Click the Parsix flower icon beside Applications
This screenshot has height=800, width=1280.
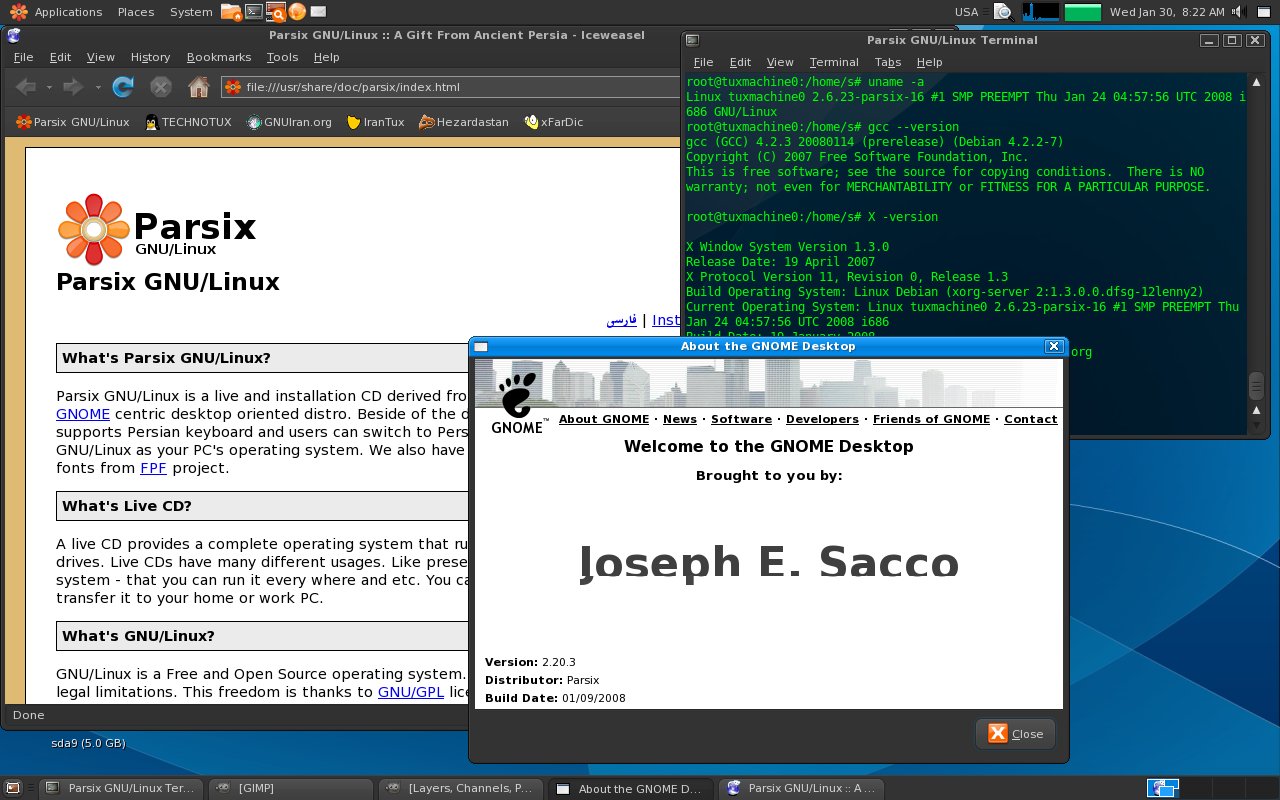click(18, 12)
